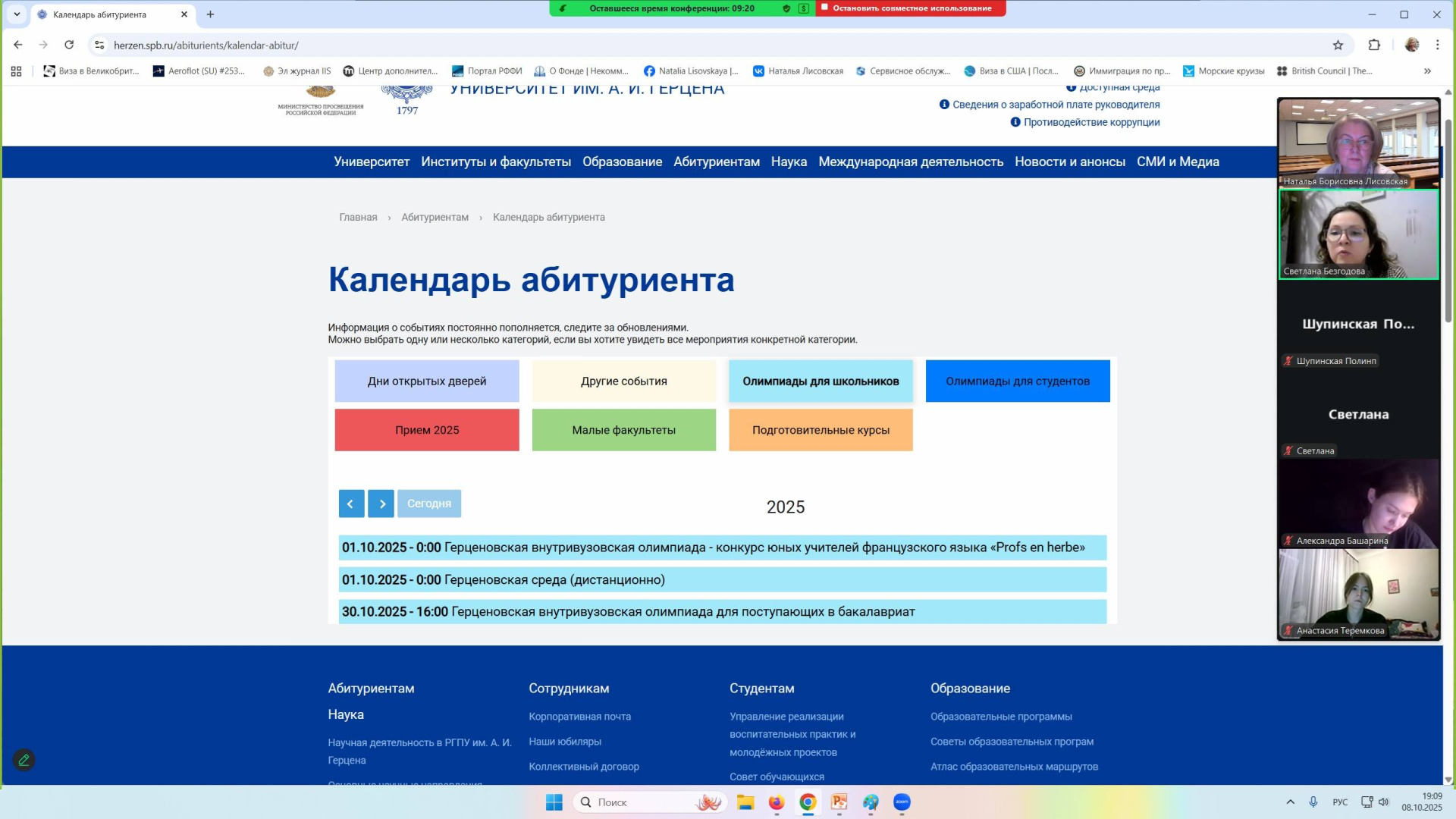Click the browser reload page icon

[69, 45]
